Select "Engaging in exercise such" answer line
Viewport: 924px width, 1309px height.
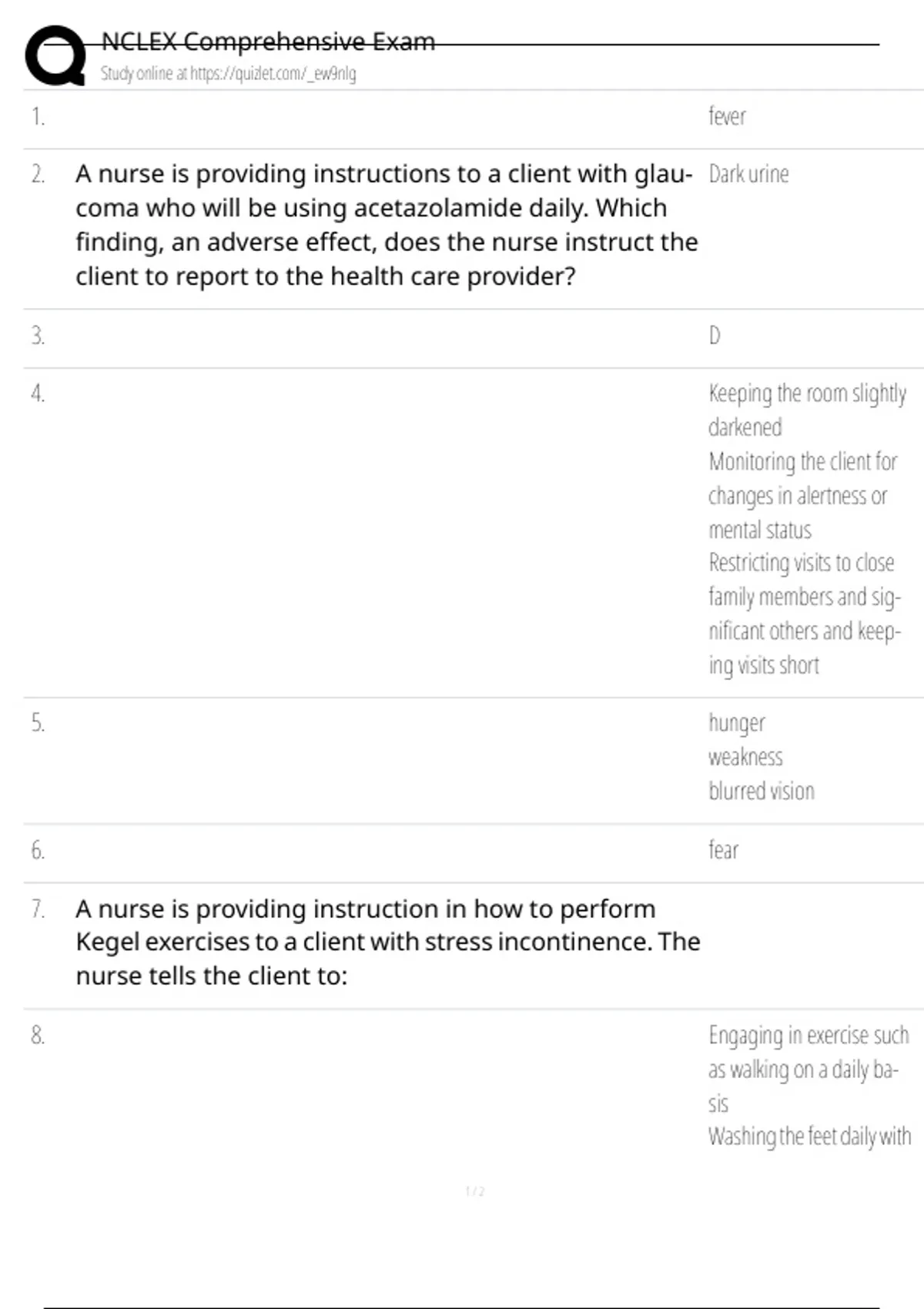tap(808, 1036)
